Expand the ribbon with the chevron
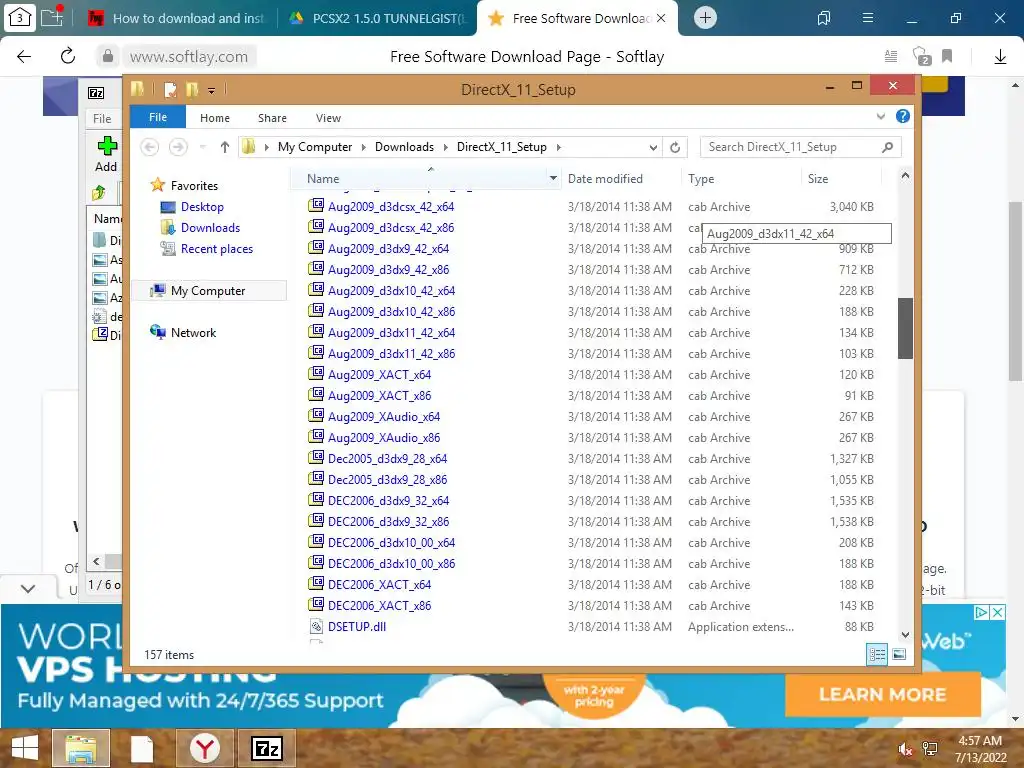Viewport: 1024px width, 768px height. 880,117
